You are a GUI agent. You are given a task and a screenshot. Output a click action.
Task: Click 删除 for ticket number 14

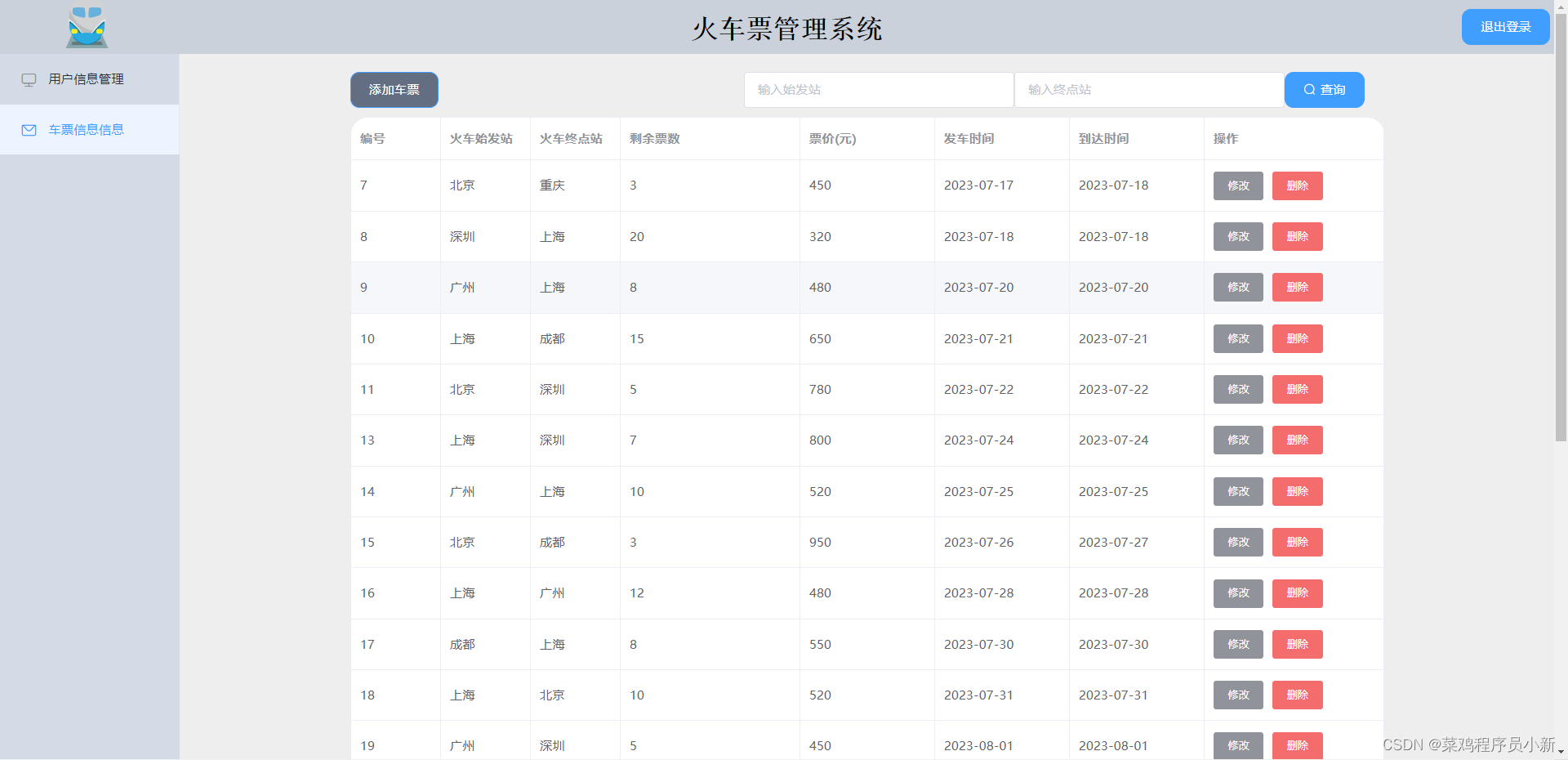click(1298, 491)
